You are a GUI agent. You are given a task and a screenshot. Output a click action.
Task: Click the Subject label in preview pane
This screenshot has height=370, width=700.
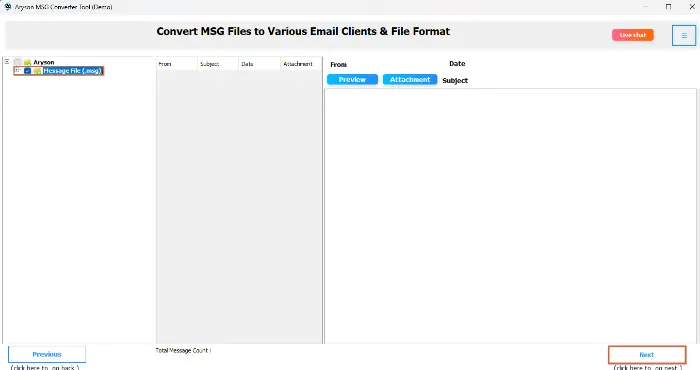pyautogui.click(x=455, y=80)
